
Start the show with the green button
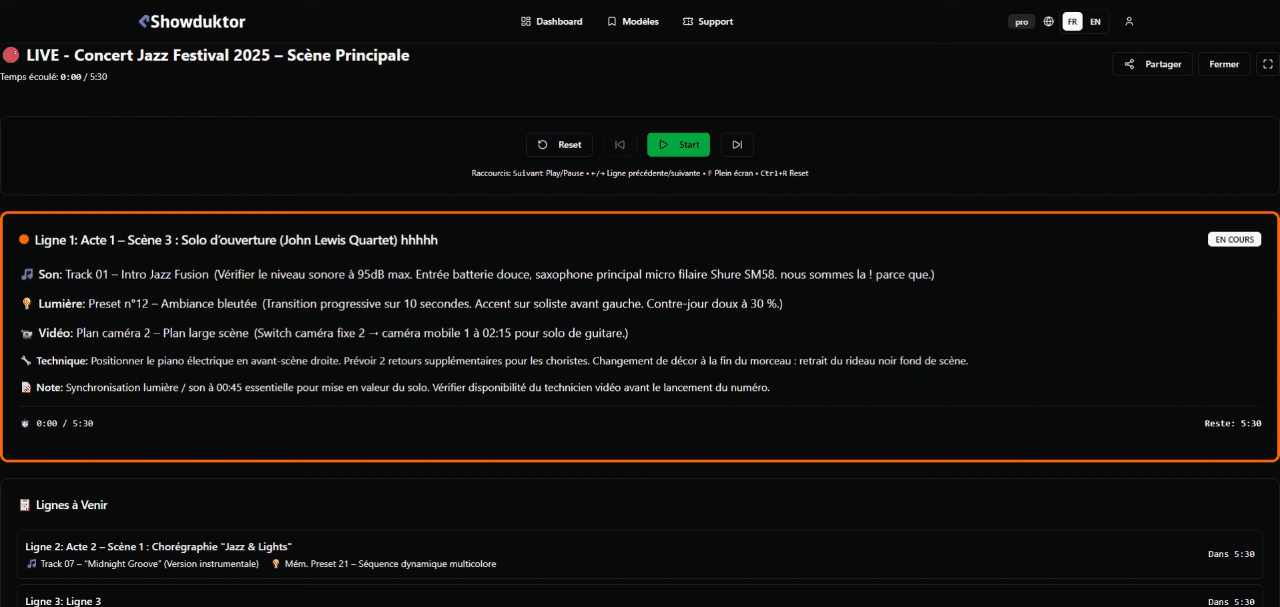679,145
